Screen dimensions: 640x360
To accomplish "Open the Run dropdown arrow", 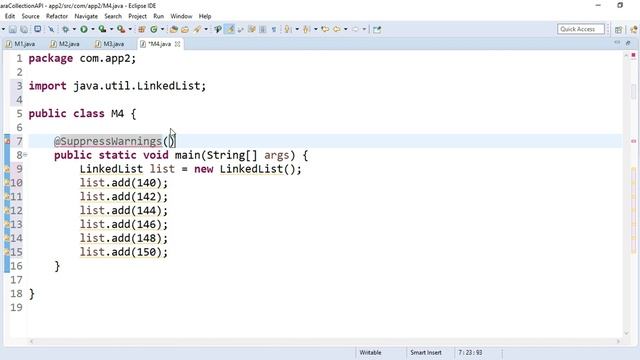I will [93, 29].
